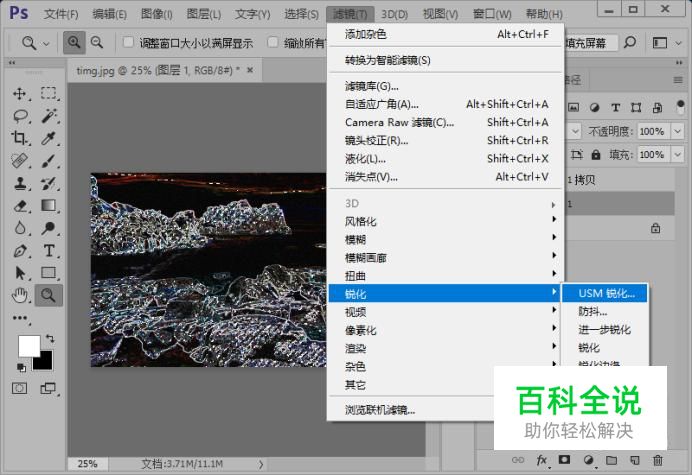
Task: Link layers with chain icon
Action: (518, 460)
